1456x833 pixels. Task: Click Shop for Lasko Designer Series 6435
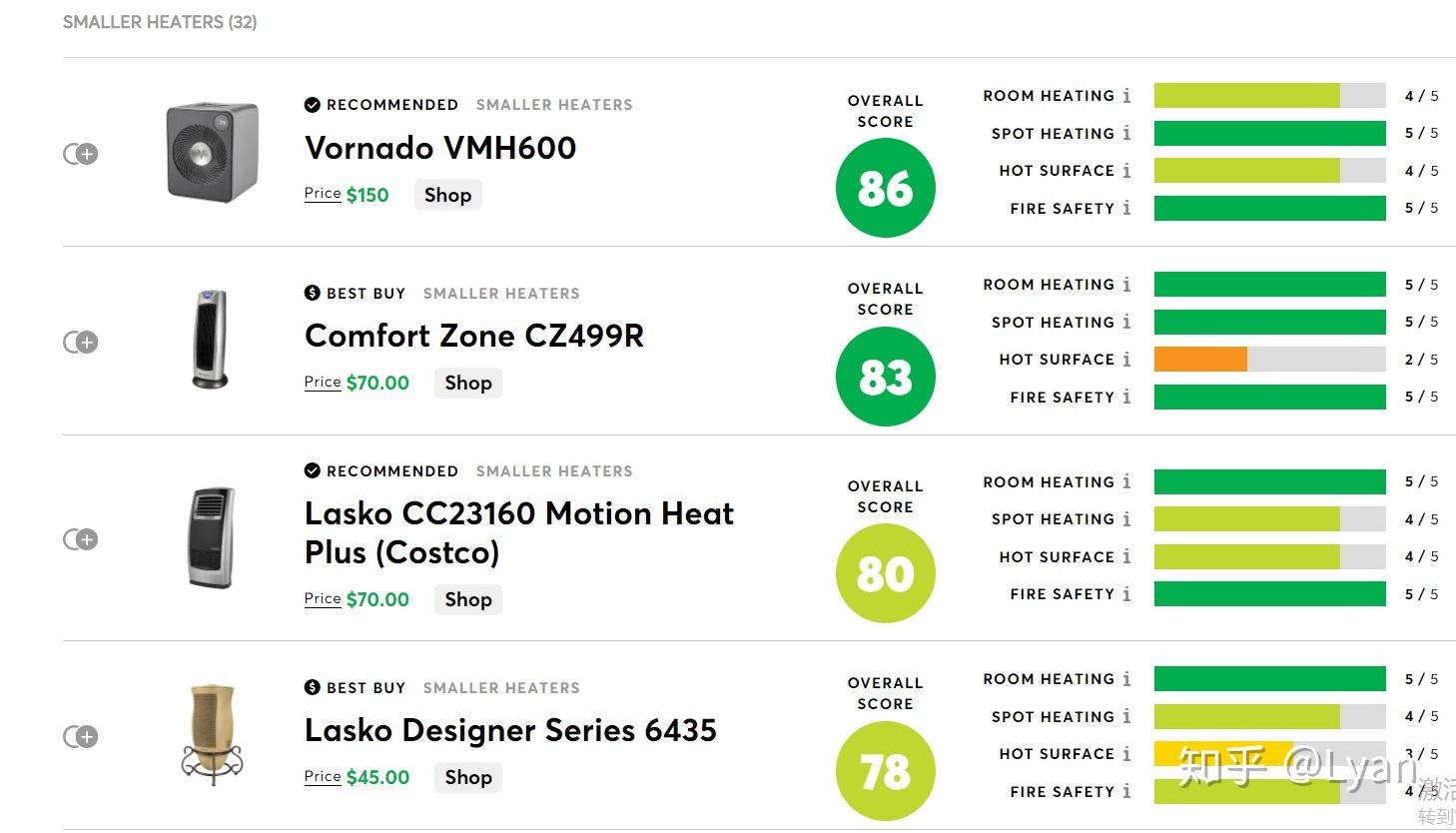pos(468,777)
